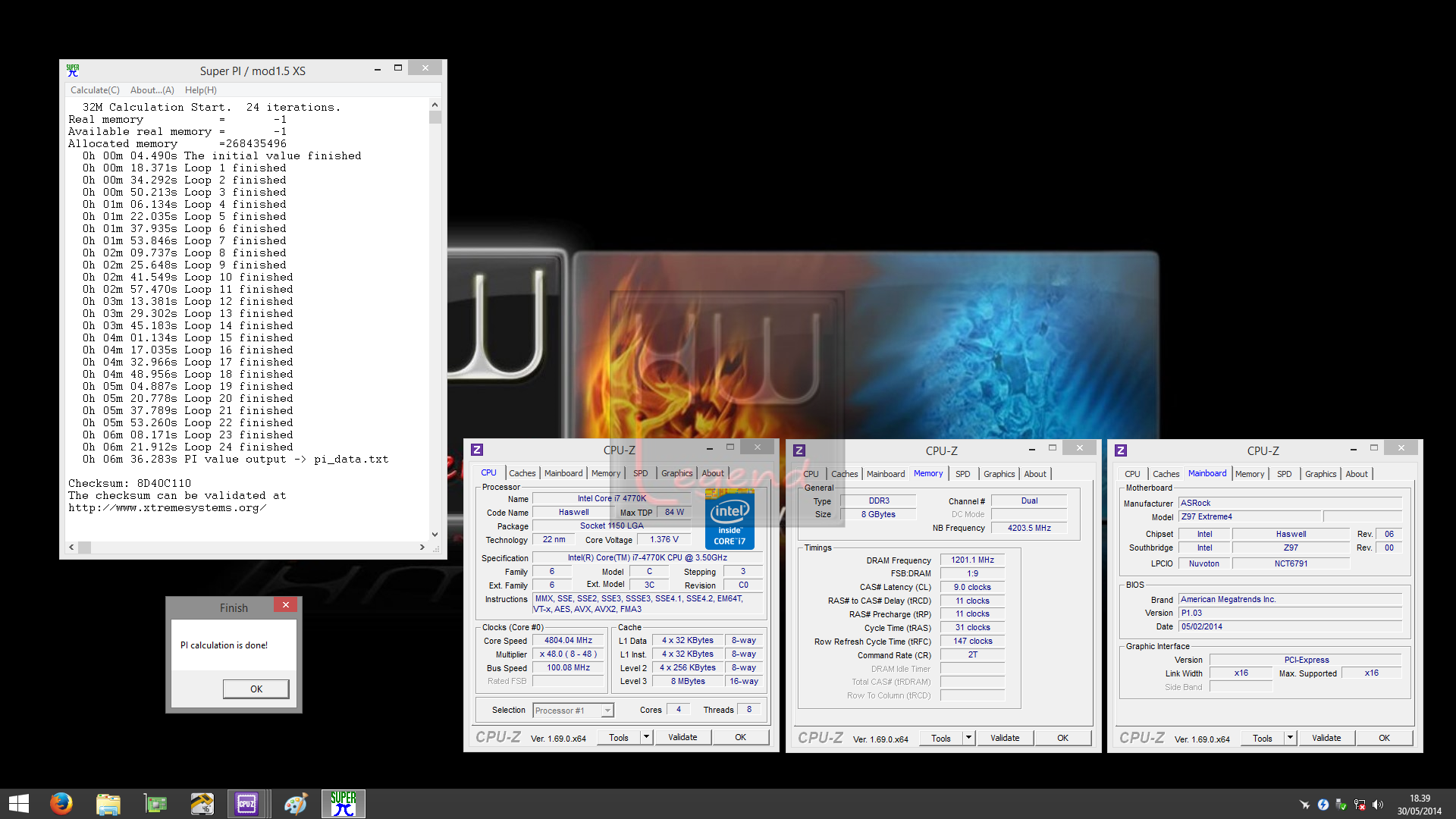The image size is (1456, 819).
Task: Click the CPU-Z Z icon in CPU window
Action: 477,450
